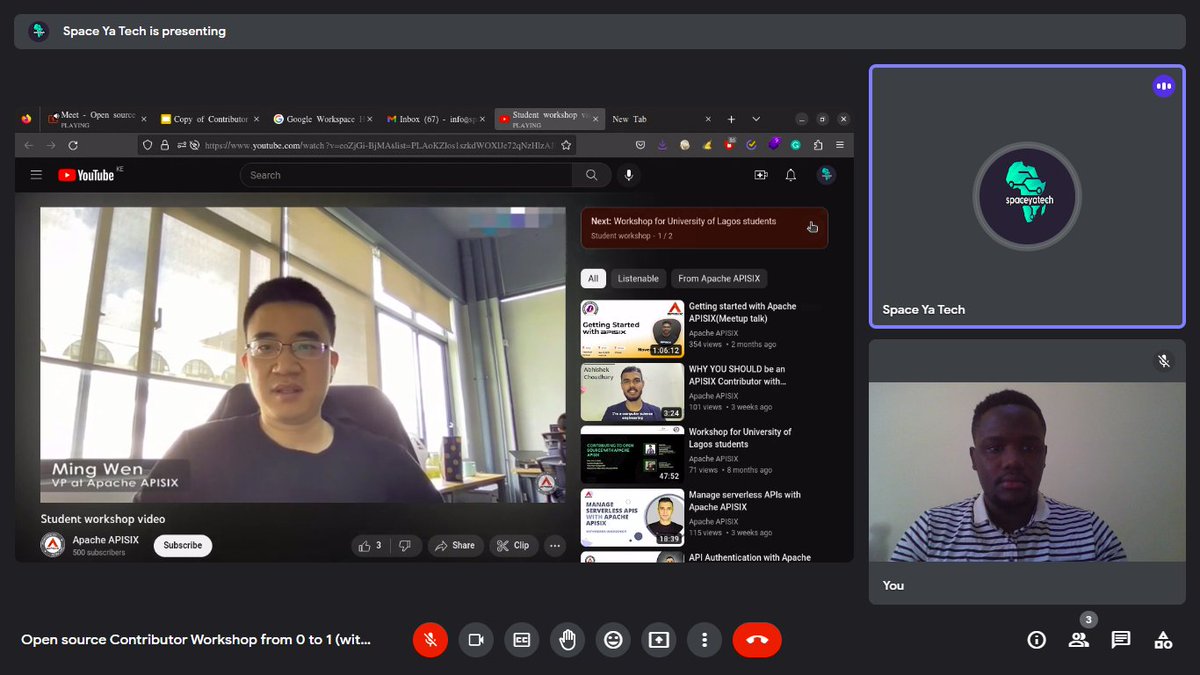Open more actions under the video
This screenshot has height=675, width=1200.
(x=555, y=545)
